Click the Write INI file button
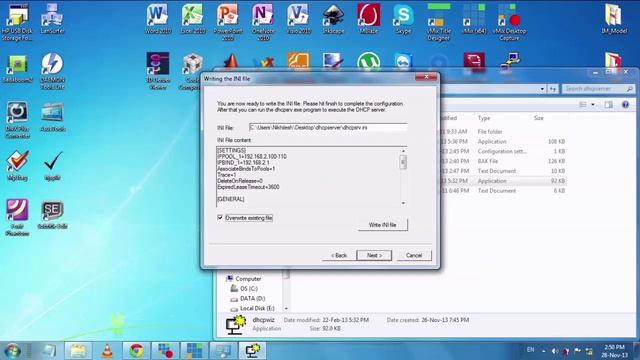 click(x=382, y=225)
